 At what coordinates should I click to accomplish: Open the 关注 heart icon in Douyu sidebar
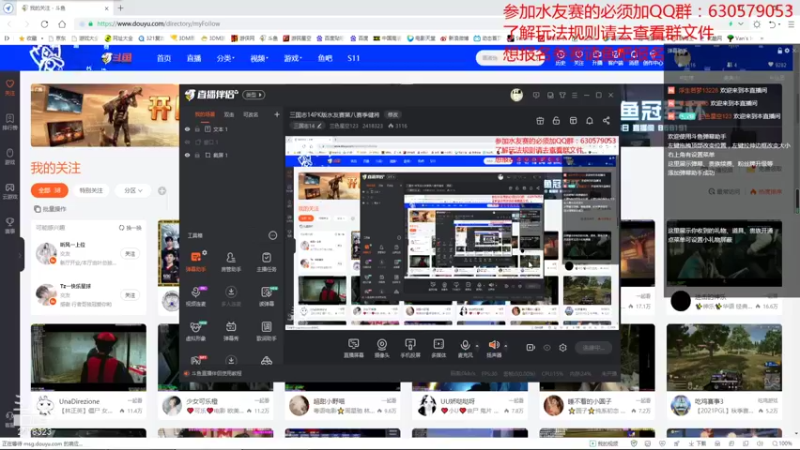point(10,86)
